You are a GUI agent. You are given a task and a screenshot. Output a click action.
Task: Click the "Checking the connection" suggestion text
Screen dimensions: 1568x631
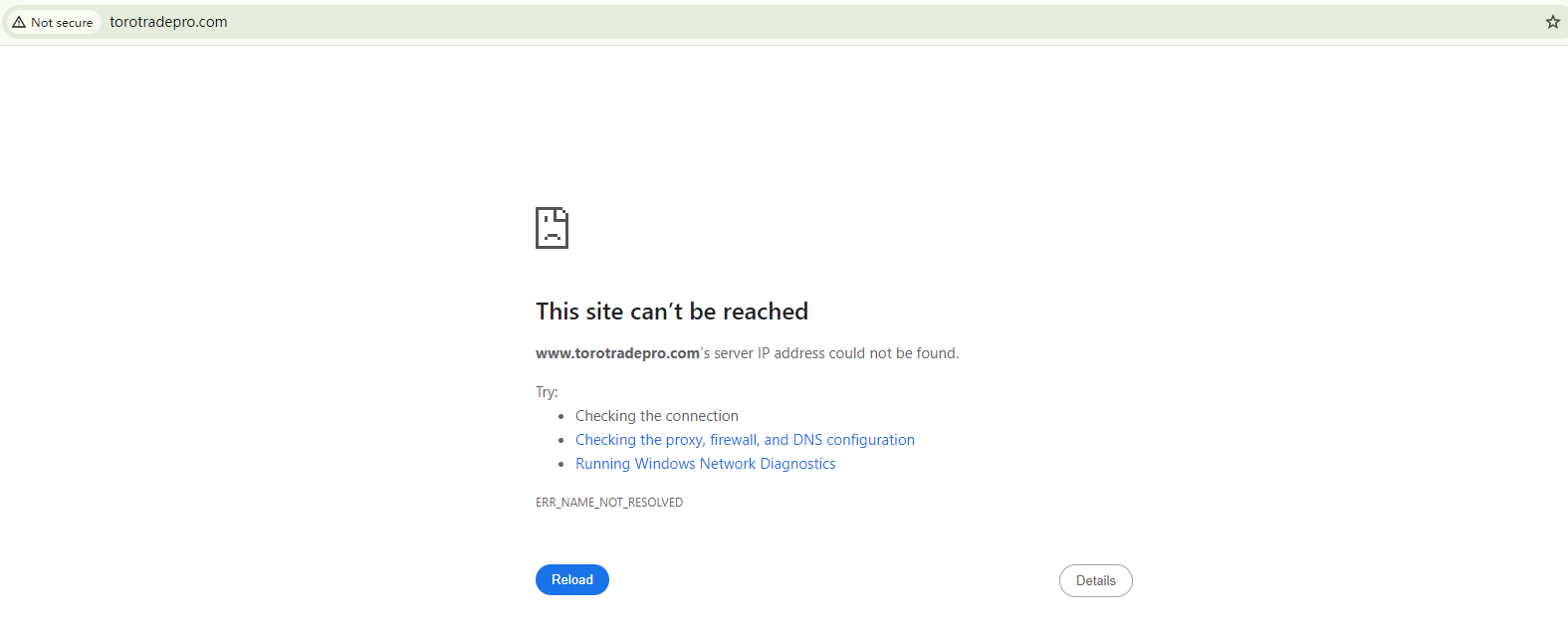point(656,416)
